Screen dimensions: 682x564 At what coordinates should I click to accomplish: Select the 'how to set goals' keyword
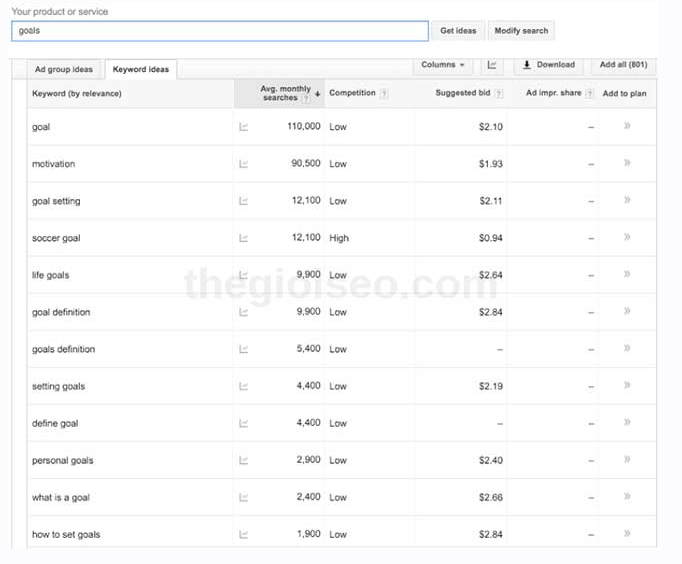point(66,534)
